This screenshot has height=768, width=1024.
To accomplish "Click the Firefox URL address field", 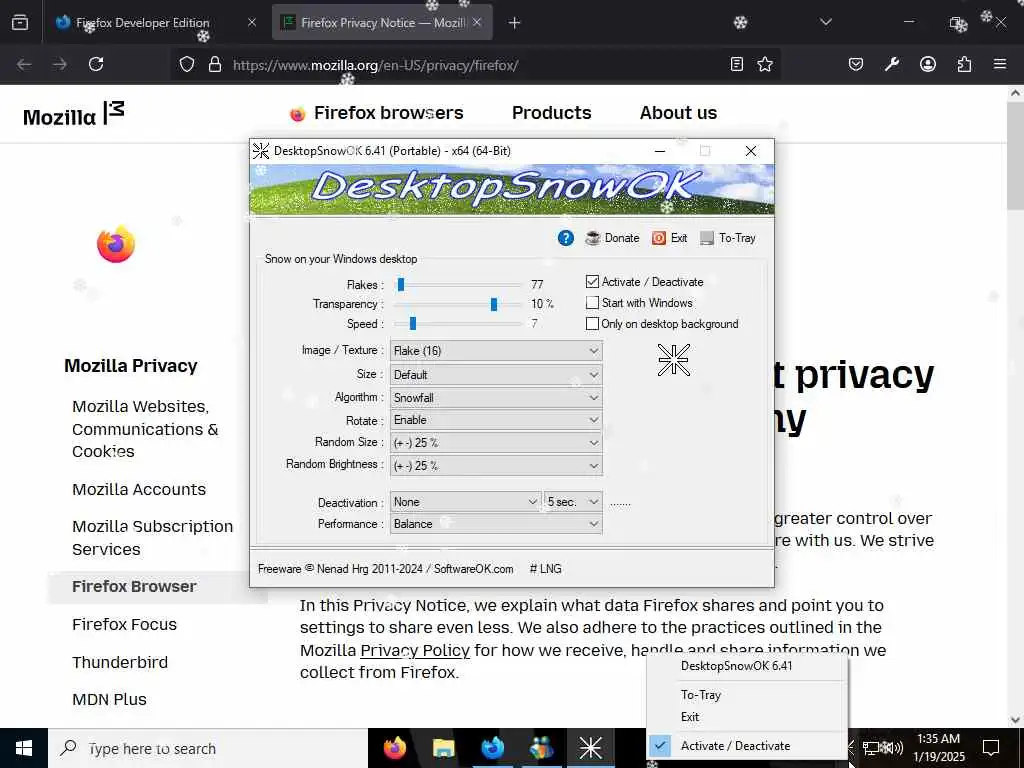I will (x=475, y=65).
